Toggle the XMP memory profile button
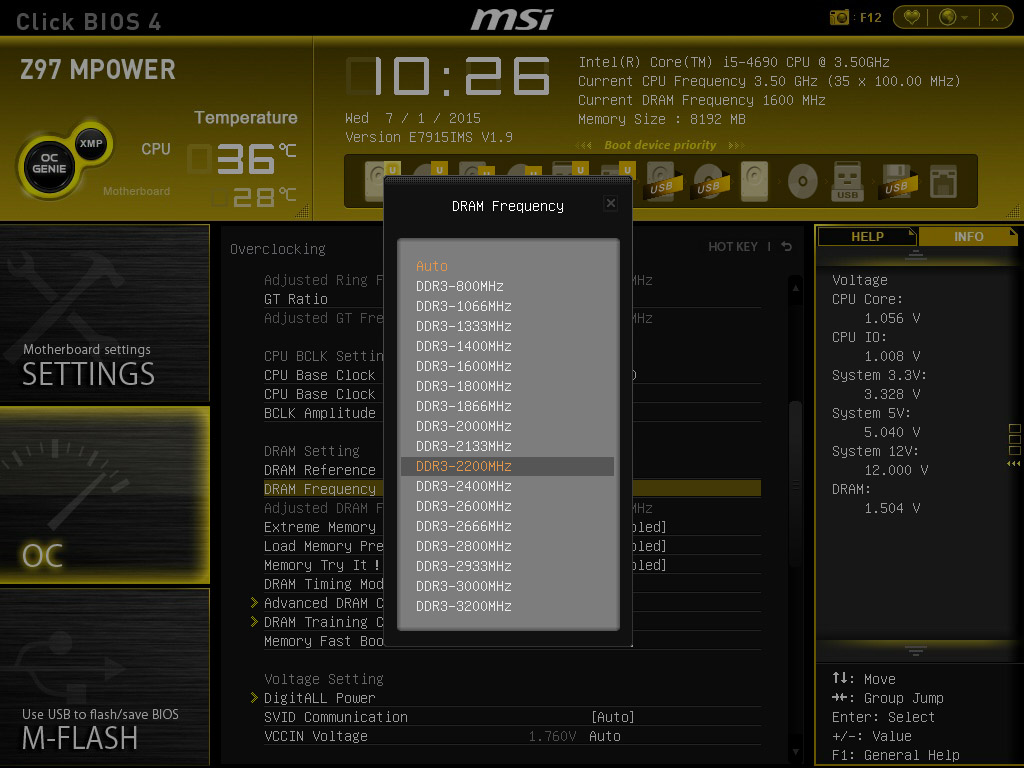 91,143
